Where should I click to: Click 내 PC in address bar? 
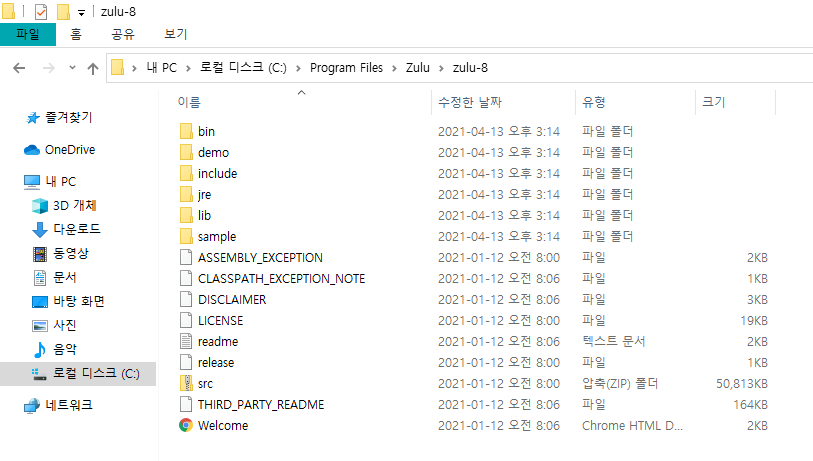pyautogui.click(x=161, y=68)
